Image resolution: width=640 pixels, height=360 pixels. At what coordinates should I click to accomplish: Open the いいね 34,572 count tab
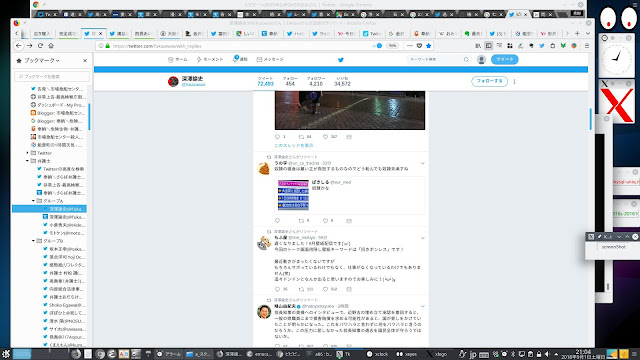[x=342, y=81]
